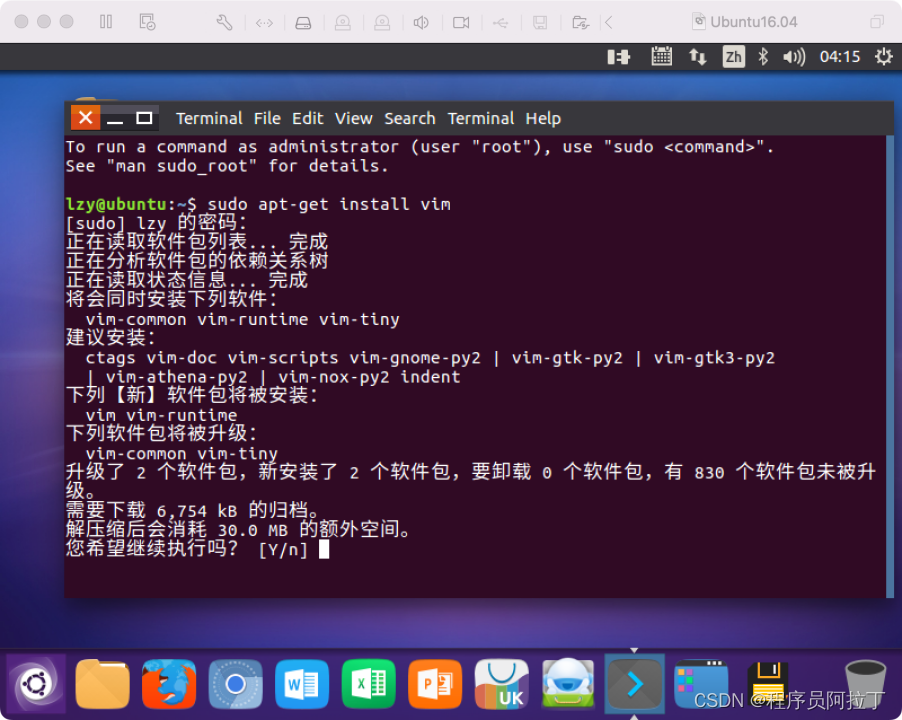
Task: Open Firefox from the Ubuntu dock
Action: (168, 684)
